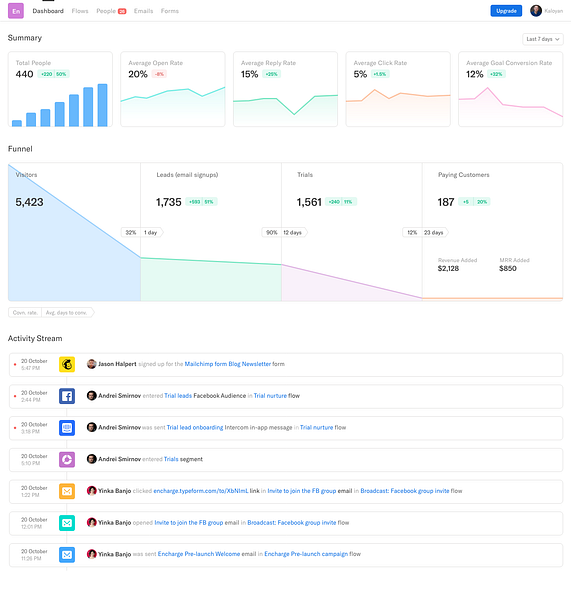
Task: Click the teal email opened icon
Action: [67, 523]
